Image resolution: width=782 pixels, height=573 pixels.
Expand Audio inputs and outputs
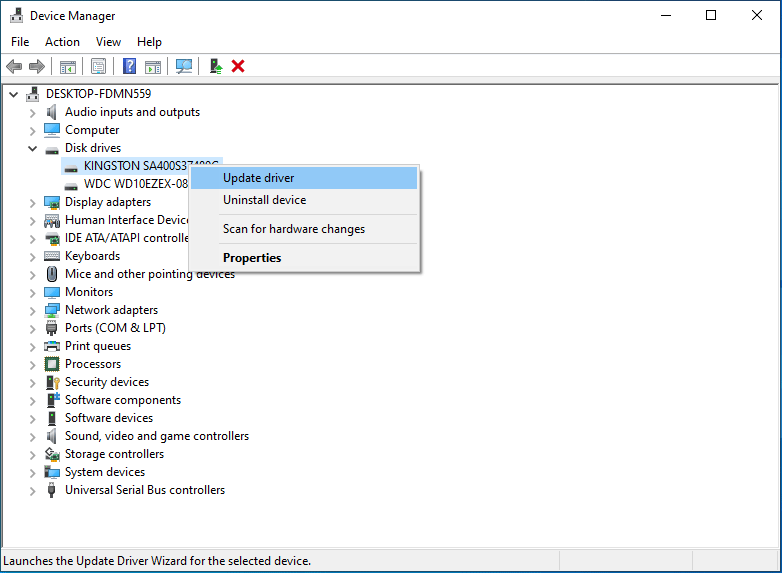tap(32, 113)
